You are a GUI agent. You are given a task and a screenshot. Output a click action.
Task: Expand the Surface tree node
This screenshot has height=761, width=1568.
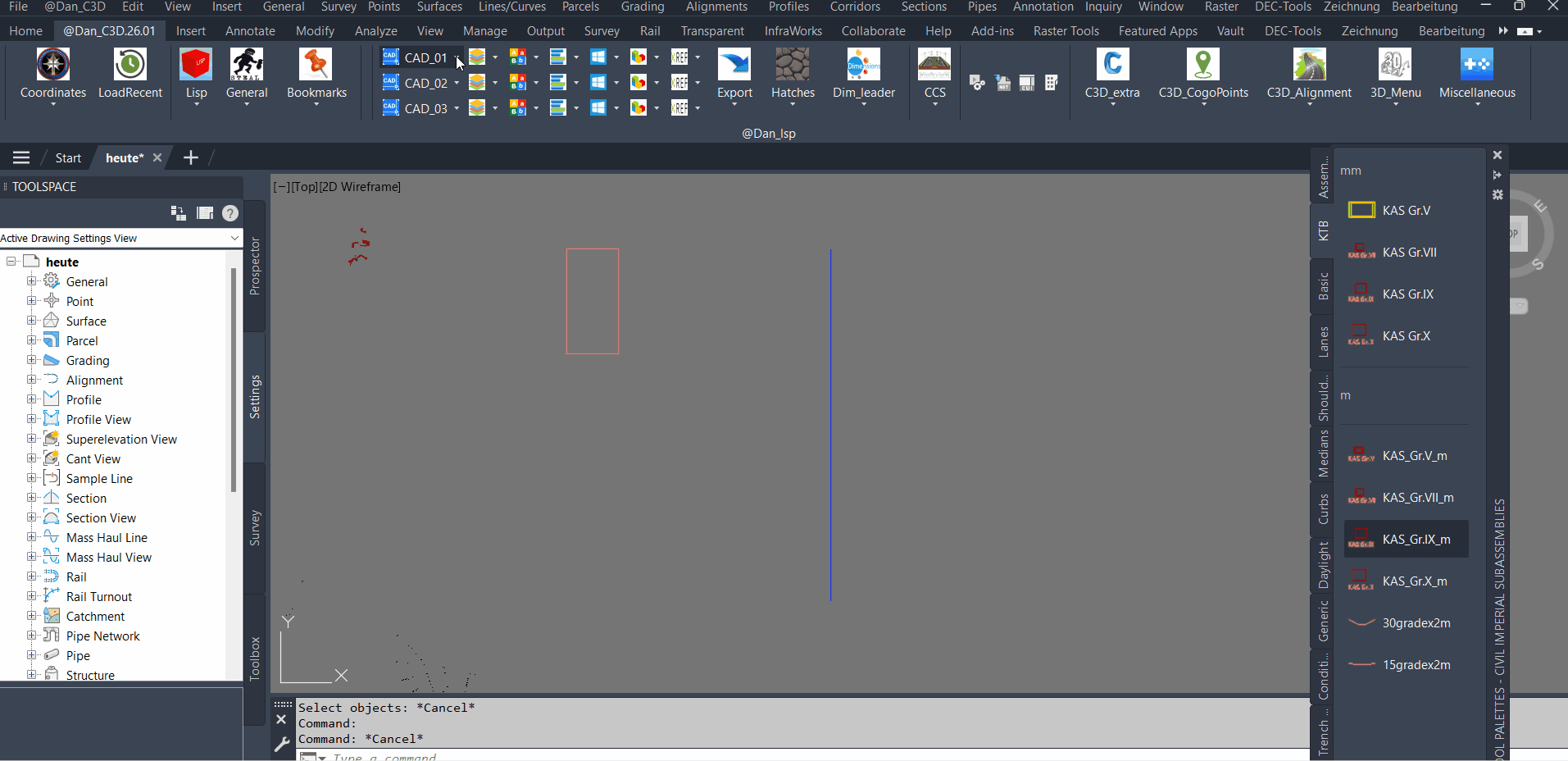(32, 321)
